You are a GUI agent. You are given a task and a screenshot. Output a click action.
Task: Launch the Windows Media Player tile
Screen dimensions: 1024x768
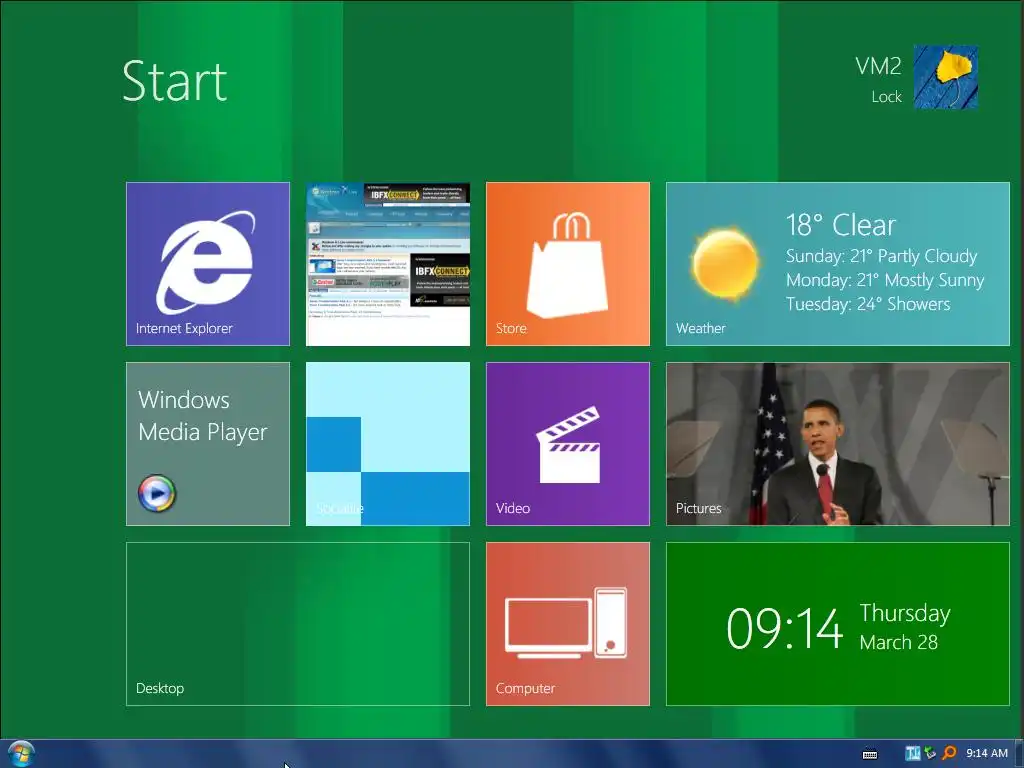(208, 444)
